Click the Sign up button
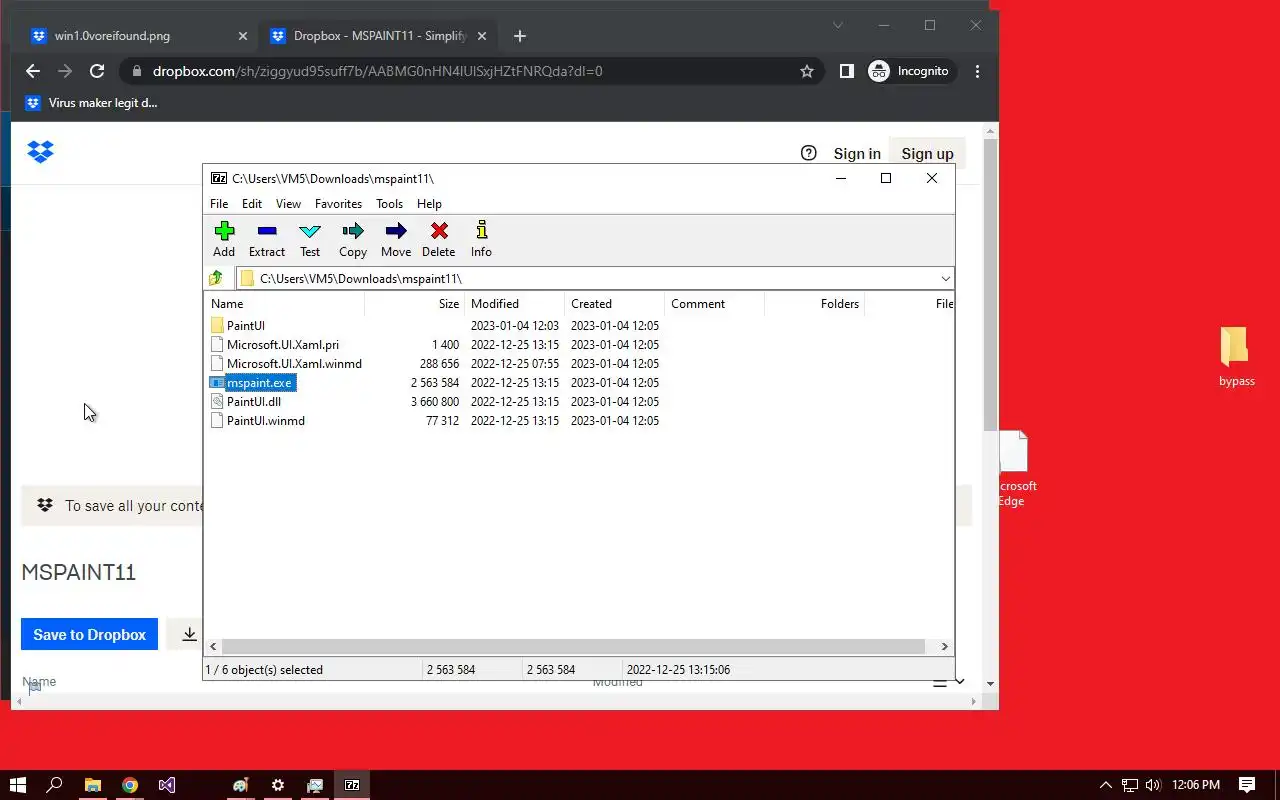 tap(927, 154)
